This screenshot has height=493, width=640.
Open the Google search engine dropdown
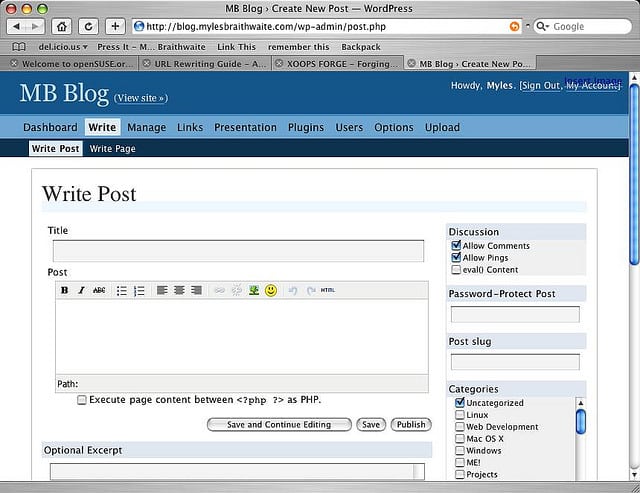click(x=543, y=27)
